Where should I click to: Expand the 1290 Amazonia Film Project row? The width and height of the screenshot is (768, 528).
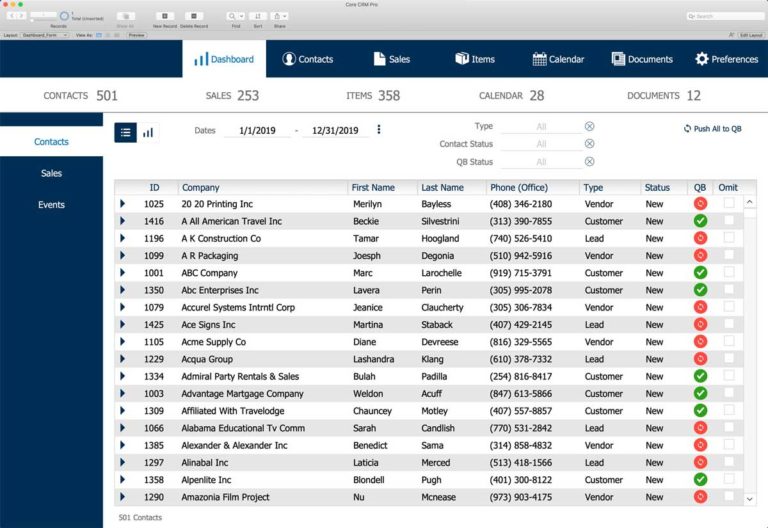(x=122, y=497)
